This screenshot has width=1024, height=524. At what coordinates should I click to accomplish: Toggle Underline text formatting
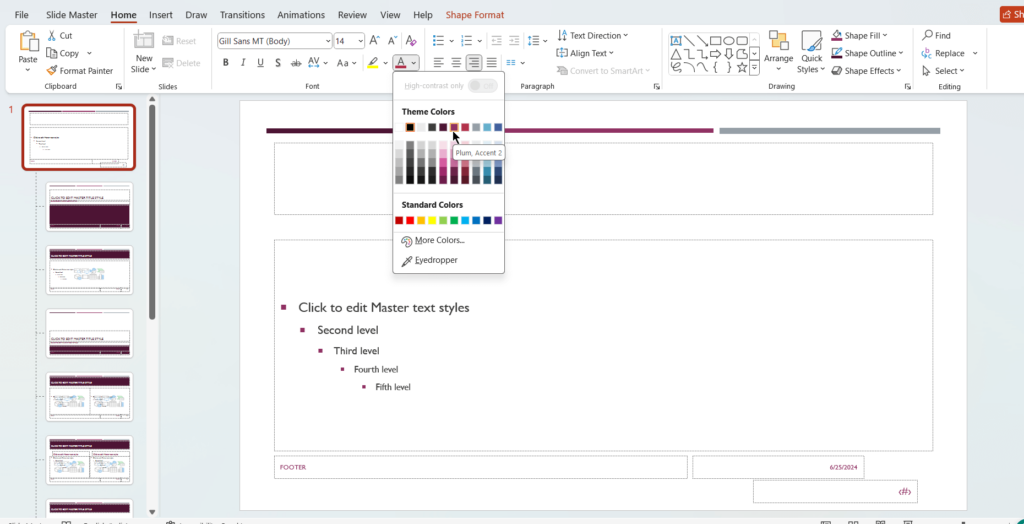pyautogui.click(x=261, y=63)
